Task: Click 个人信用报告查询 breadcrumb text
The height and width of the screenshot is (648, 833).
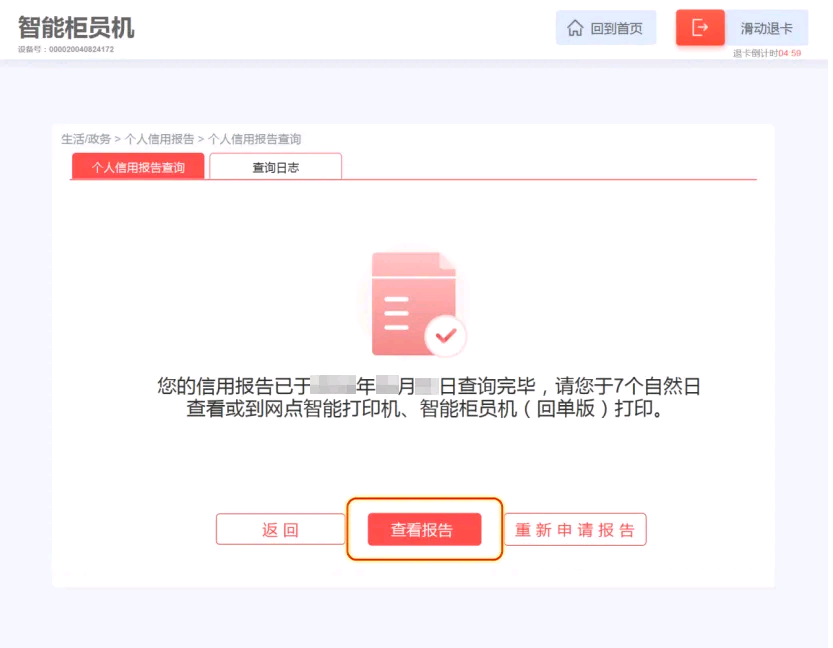Action: click(x=256, y=140)
